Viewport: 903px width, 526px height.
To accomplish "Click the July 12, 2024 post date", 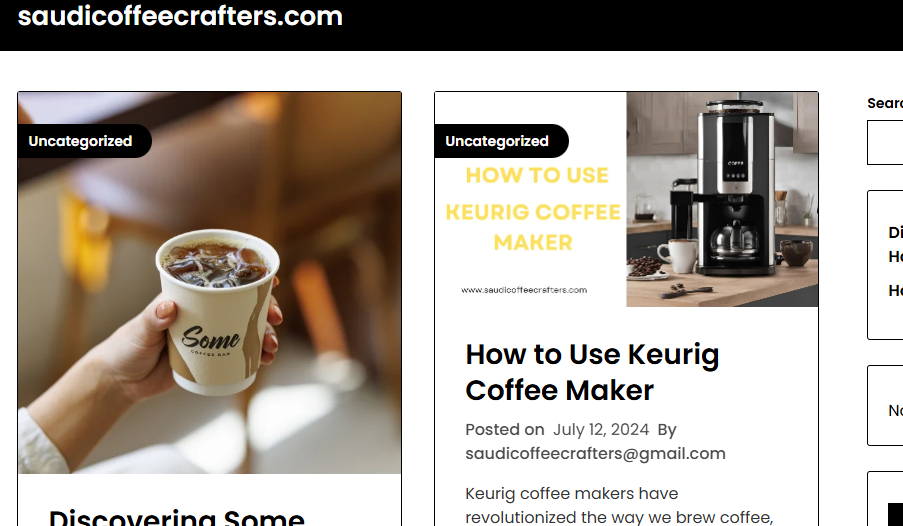I will [601, 430].
